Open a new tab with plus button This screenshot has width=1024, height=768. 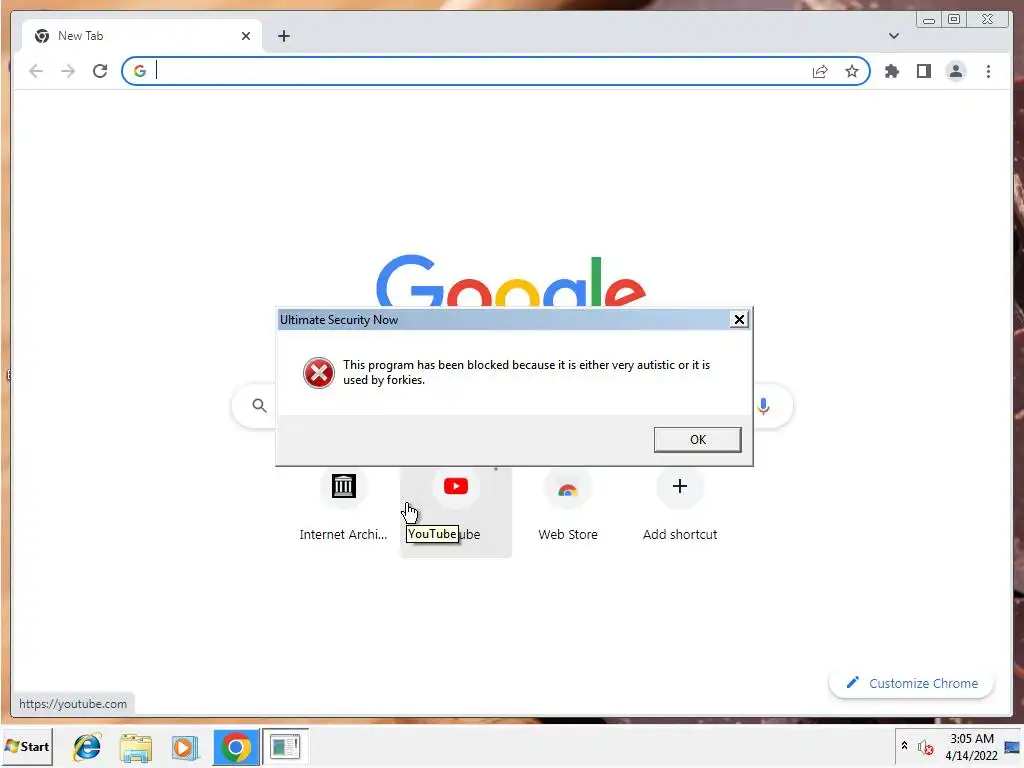(x=283, y=36)
